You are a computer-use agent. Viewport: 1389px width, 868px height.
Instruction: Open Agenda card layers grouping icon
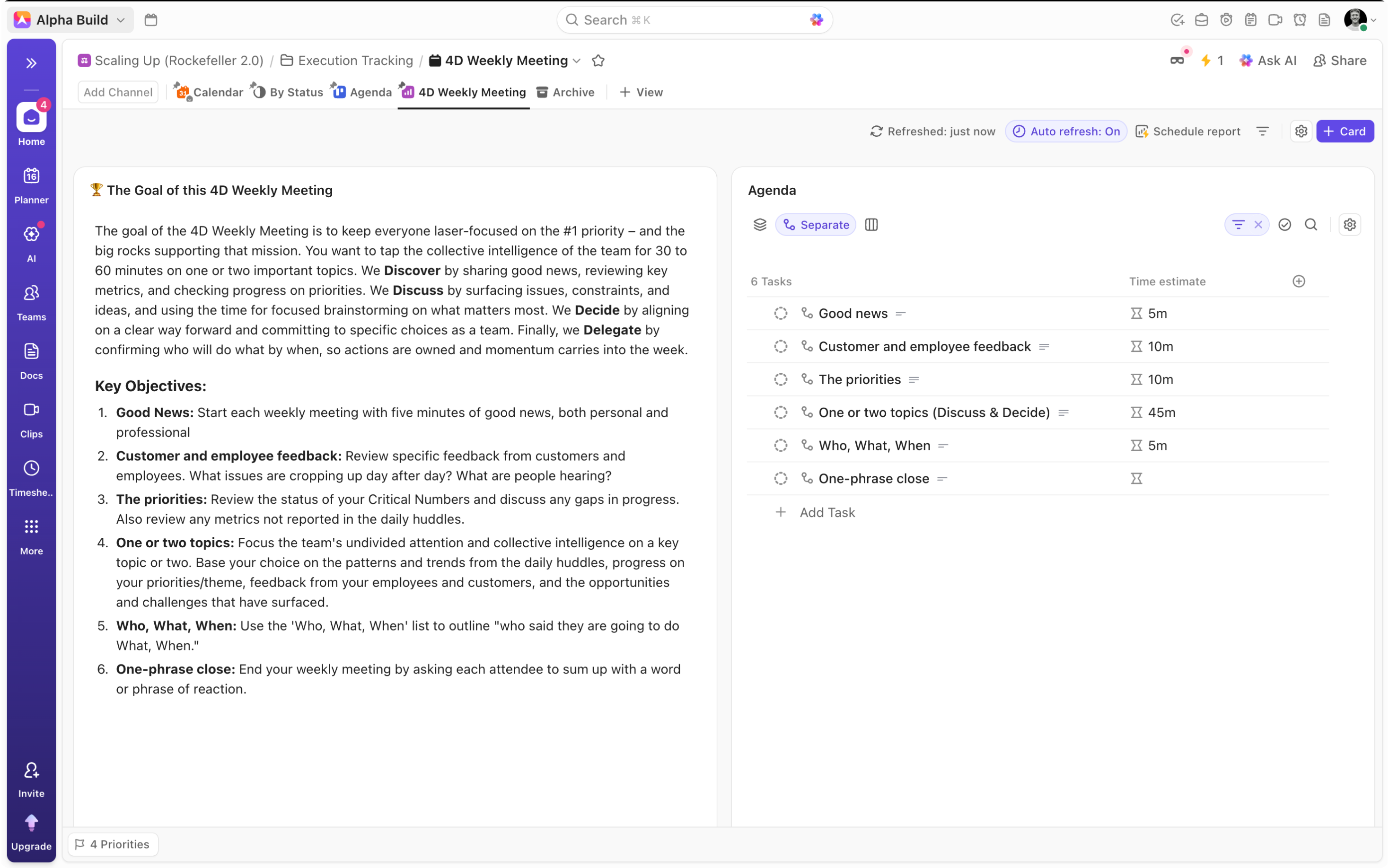click(x=760, y=225)
